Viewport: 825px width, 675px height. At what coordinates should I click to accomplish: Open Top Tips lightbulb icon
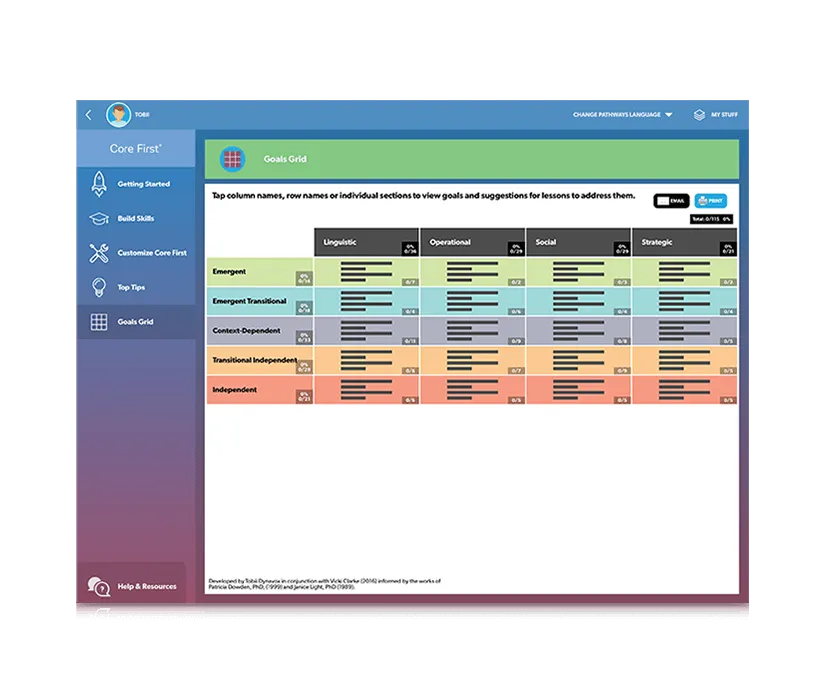[x=99, y=287]
